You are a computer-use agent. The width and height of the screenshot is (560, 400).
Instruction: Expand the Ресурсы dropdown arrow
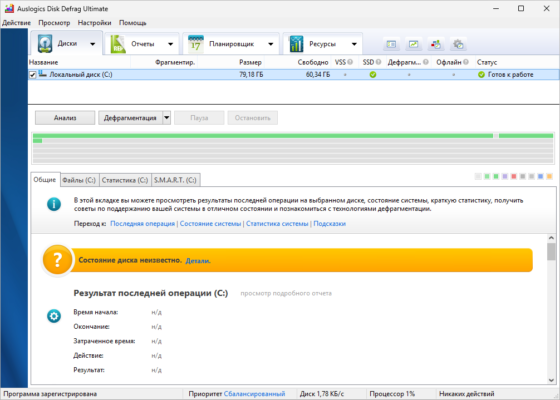(354, 44)
